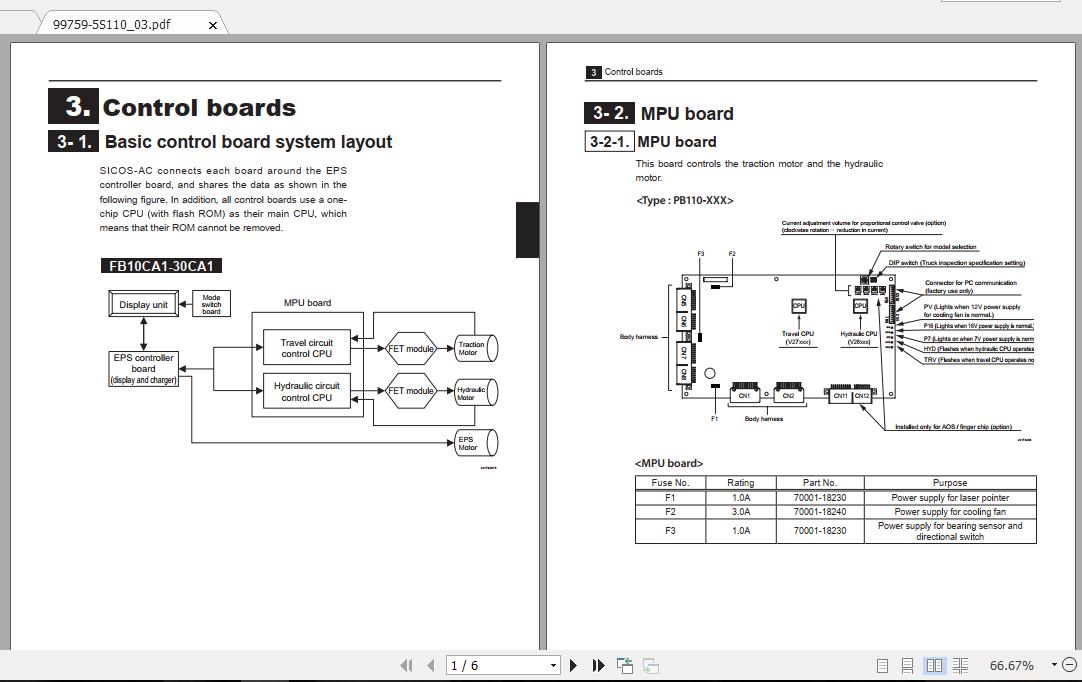Return to the previous view icon
The width and height of the screenshot is (1082, 682).
coord(625,664)
